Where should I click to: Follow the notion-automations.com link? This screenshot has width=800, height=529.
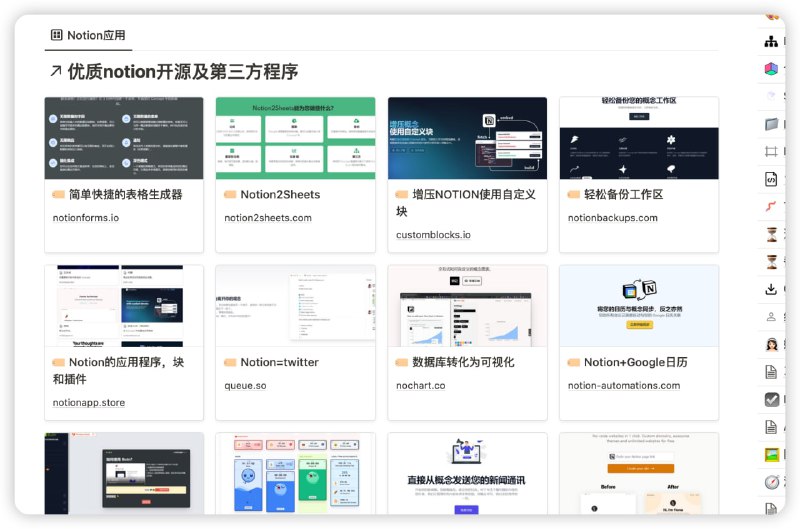coord(624,386)
